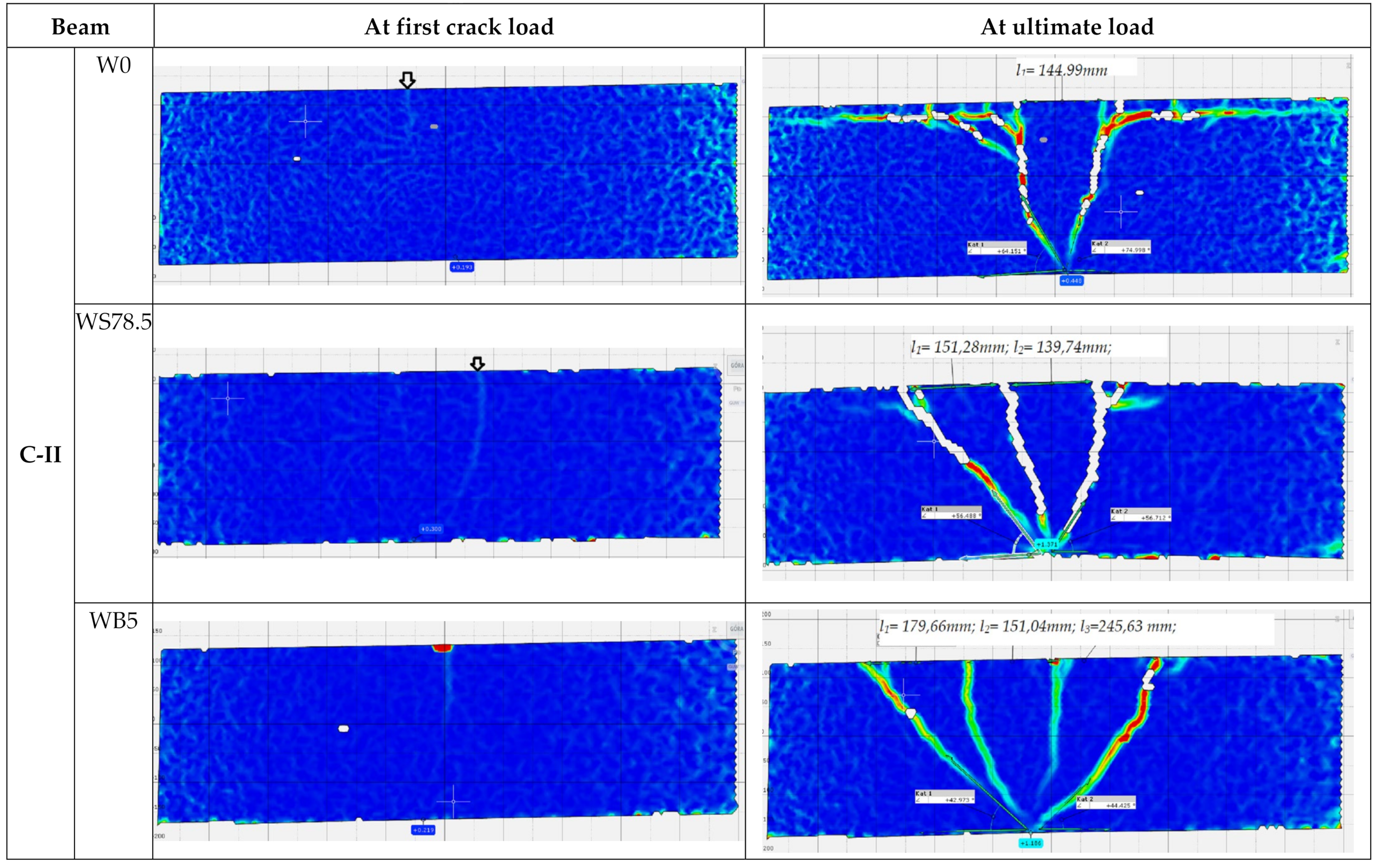The height and width of the screenshot is (868, 1377).
Task: Click the red spot atop WB5 first-crack beam
Action: click(442, 648)
